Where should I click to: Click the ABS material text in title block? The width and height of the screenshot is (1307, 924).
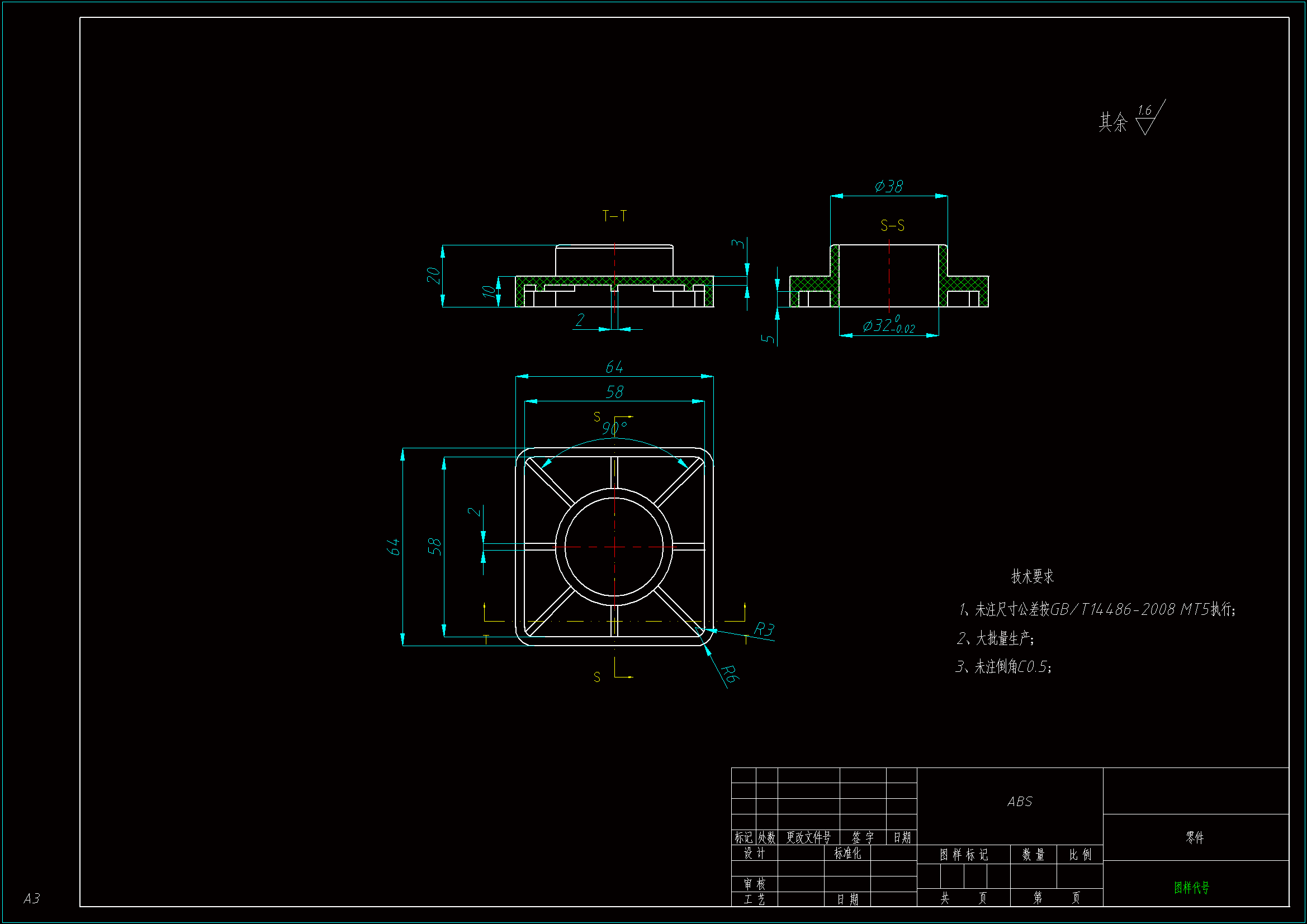pyautogui.click(x=1019, y=802)
